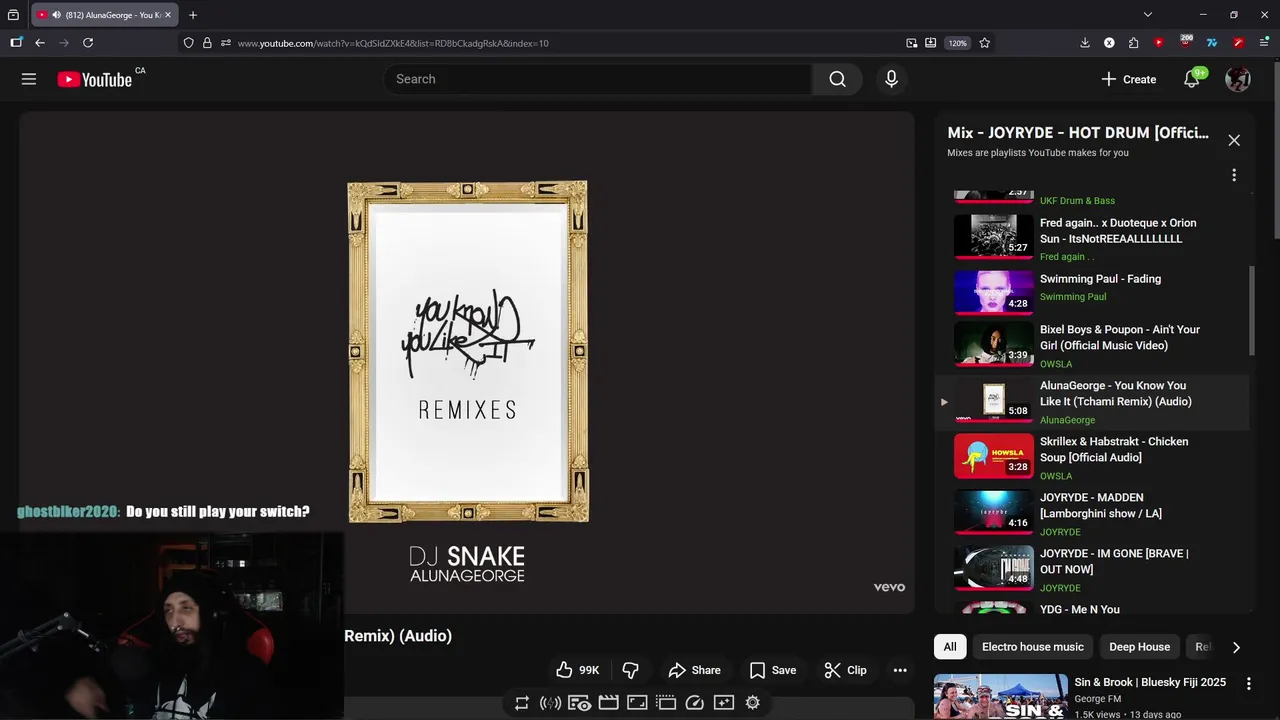Open the extension settings gear icon
Screen dimensions: 1280x720
pyautogui.click(x=752, y=703)
